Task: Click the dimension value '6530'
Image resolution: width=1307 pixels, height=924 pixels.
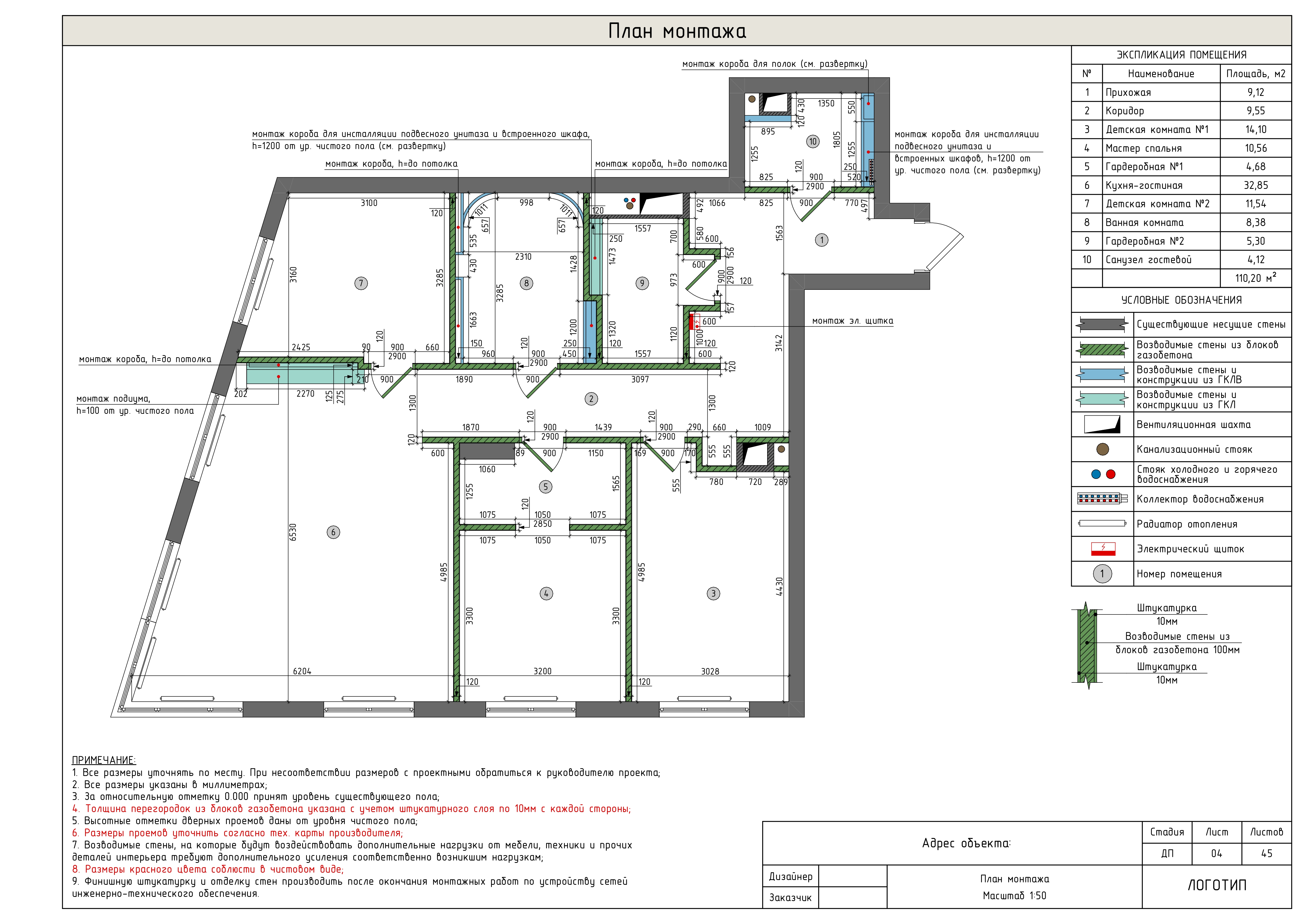Action: [293, 532]
